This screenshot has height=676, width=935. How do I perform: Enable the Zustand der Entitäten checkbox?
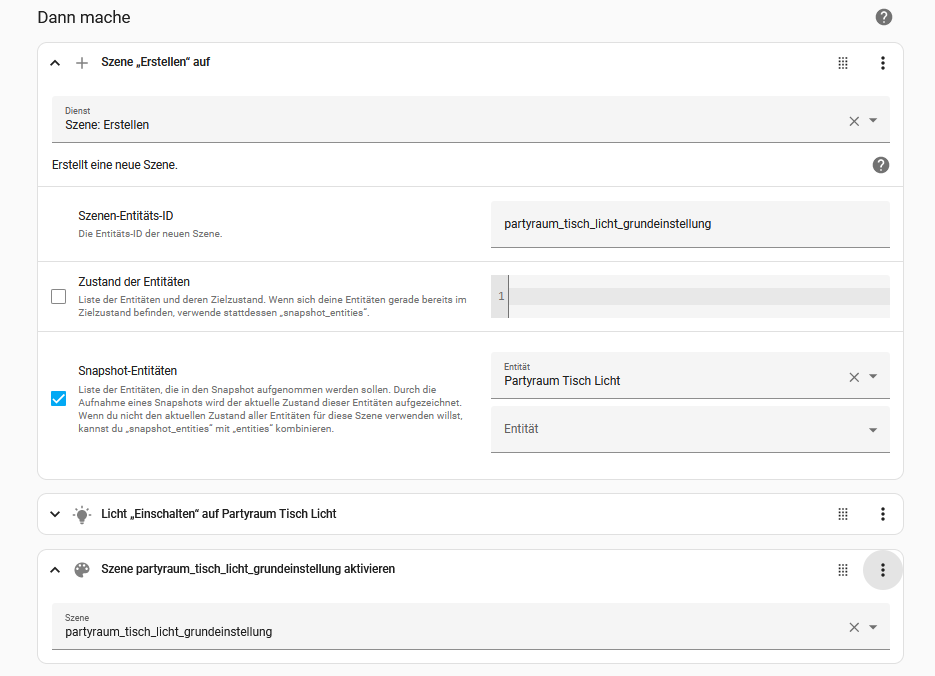click(59, 297)
